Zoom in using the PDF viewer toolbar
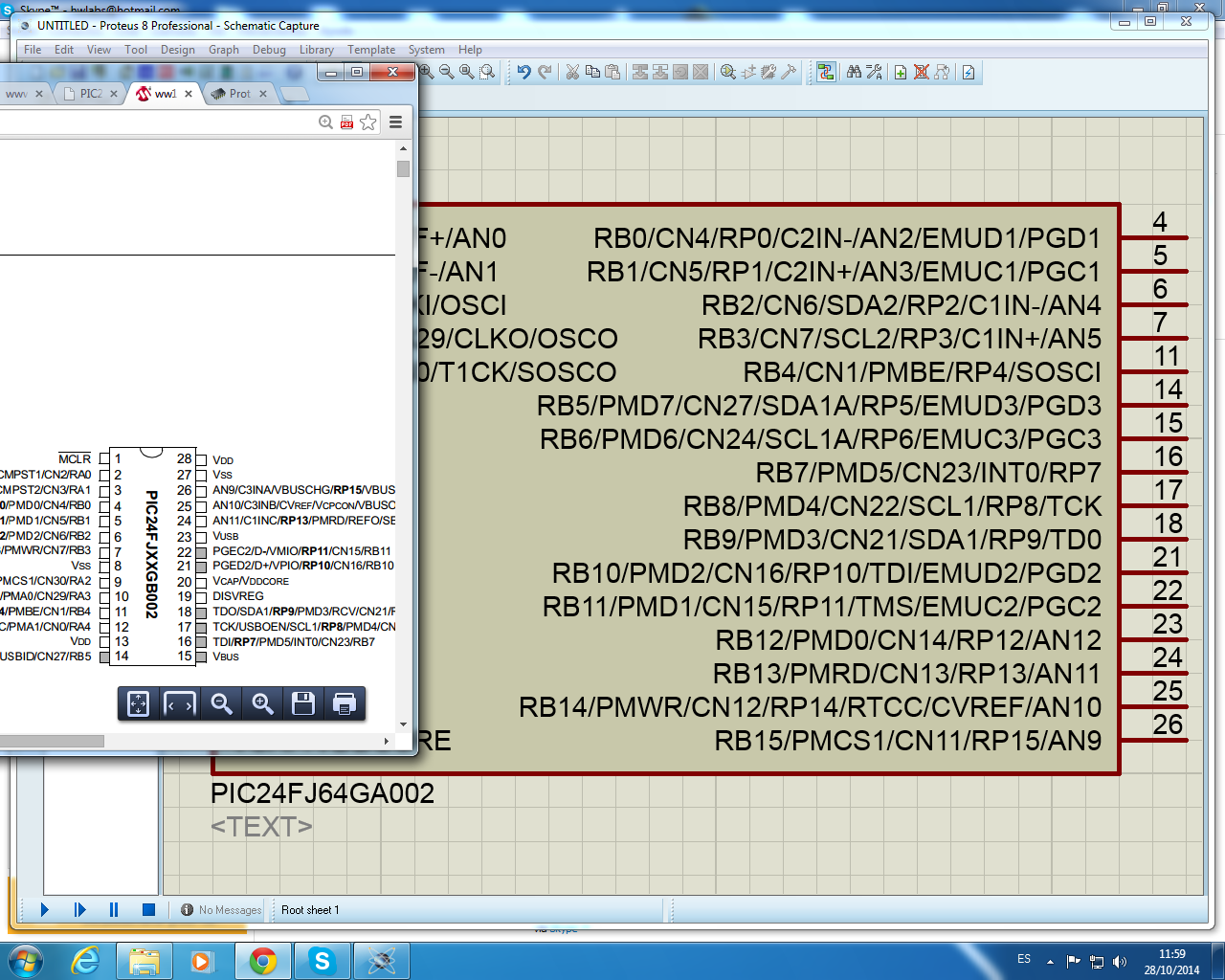 [x=262, y=704]
